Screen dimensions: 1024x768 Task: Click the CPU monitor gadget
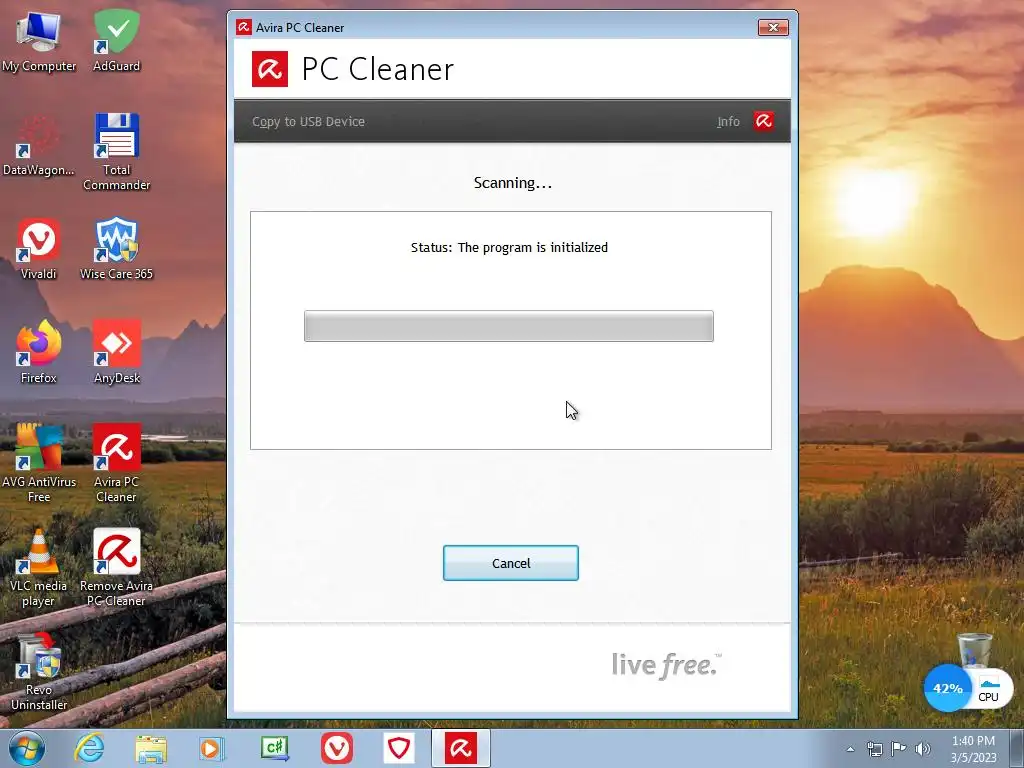[989, 690]
